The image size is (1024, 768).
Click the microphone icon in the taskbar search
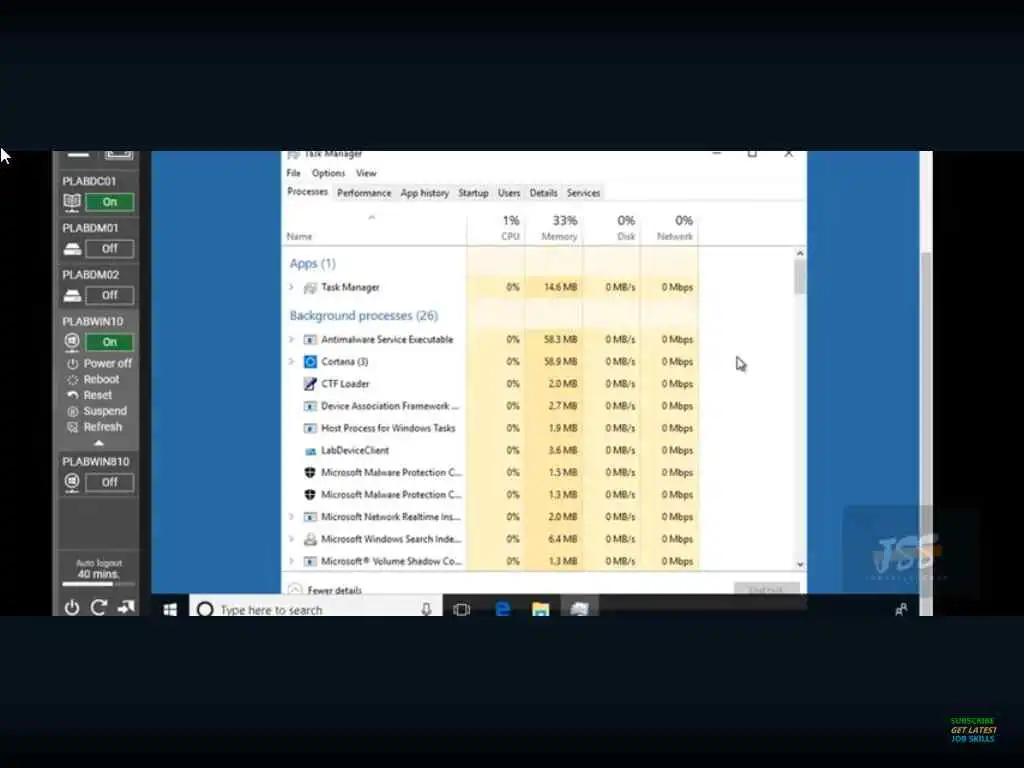click(426, 609)
